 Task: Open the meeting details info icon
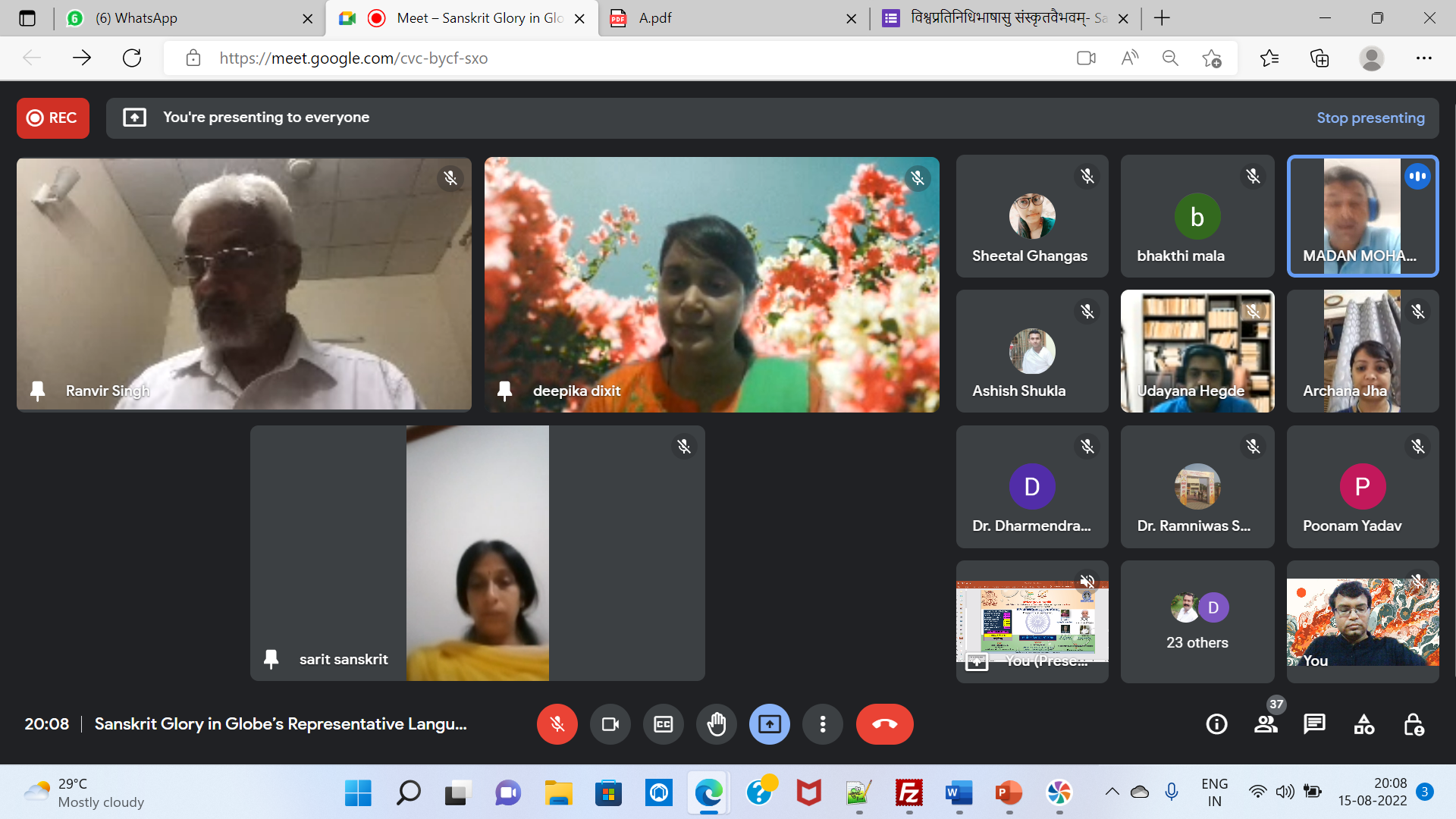click(x=1216, y=724)
